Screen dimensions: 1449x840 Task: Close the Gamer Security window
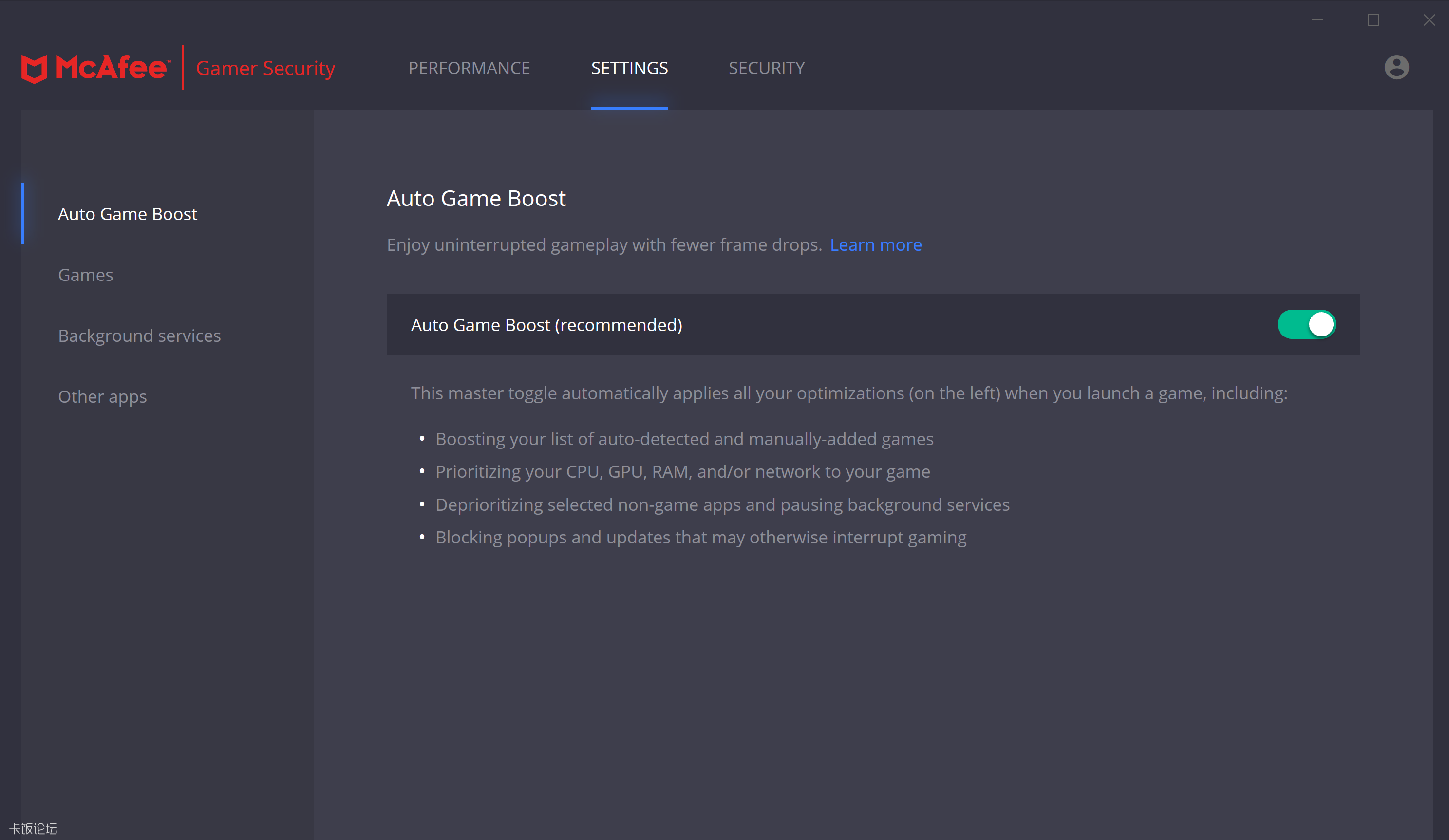click(x=1429, y=20)
